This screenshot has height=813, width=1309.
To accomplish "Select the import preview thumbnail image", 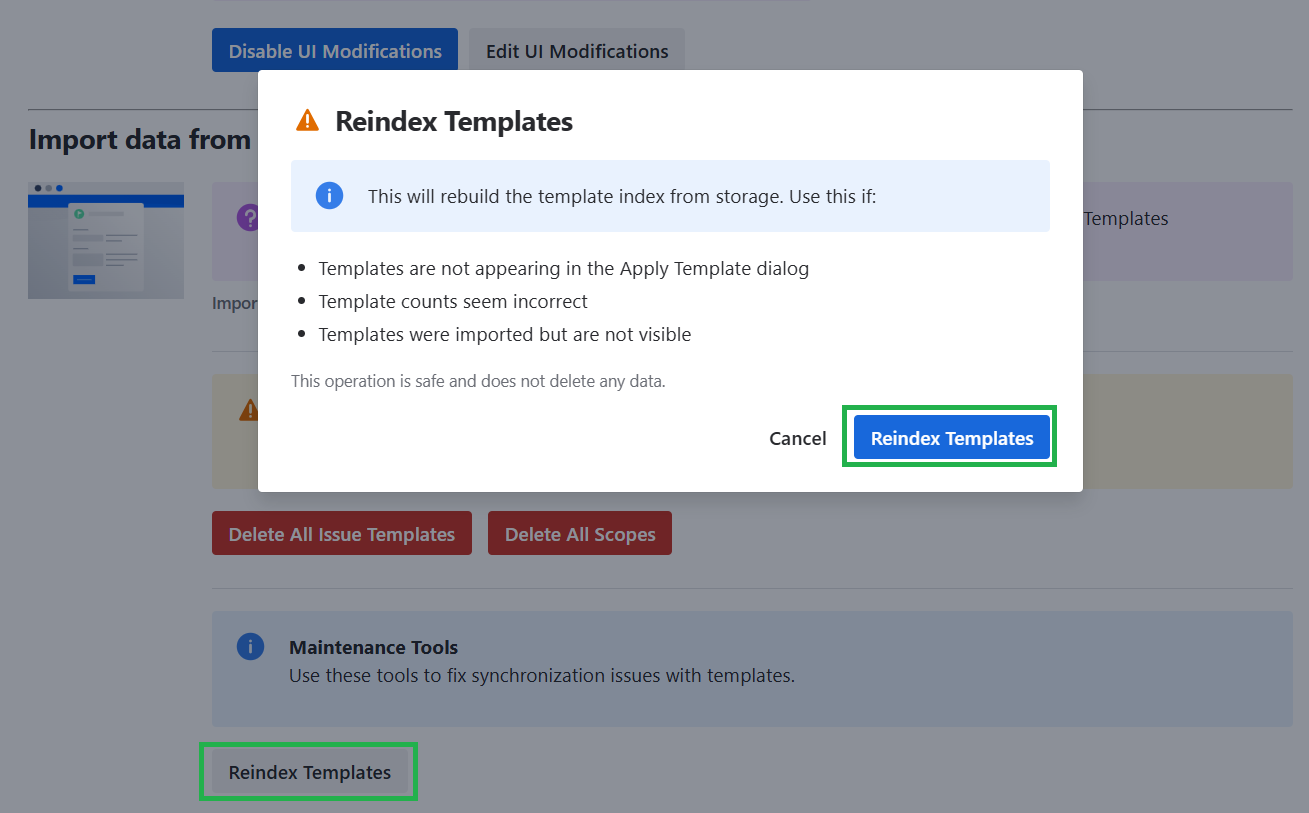I will point(106,240).
